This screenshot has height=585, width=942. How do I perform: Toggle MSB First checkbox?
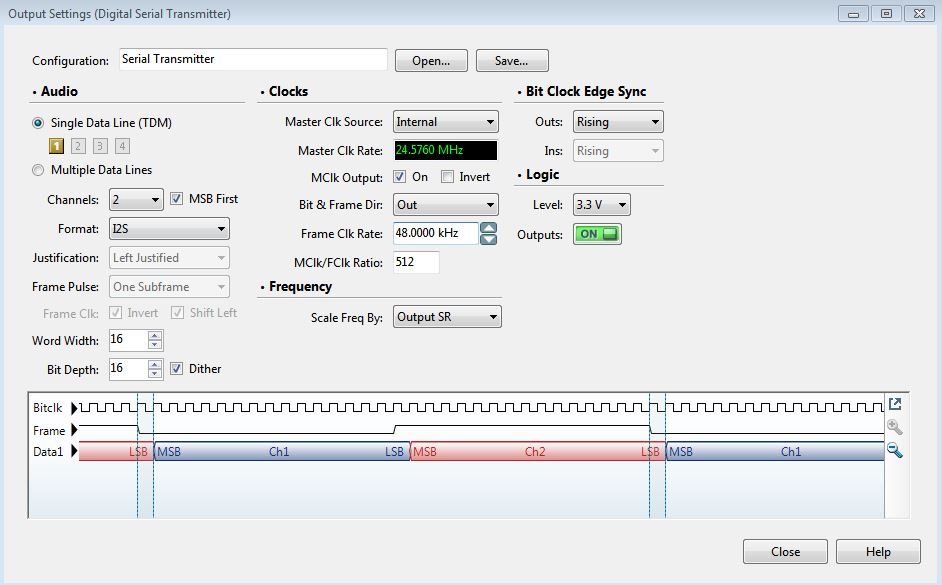176,199
